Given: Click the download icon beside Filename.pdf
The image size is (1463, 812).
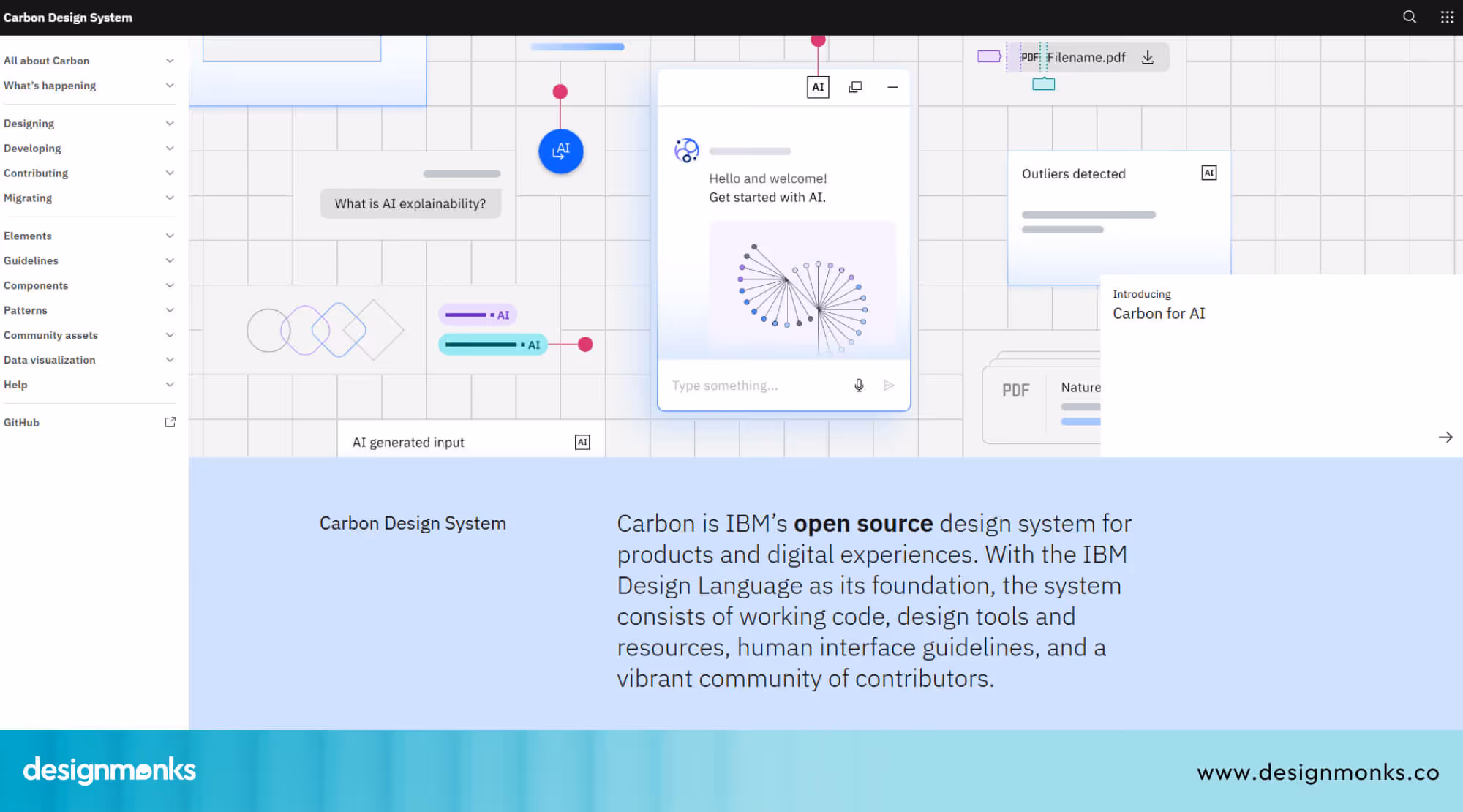Looking at the screenshot, I should click(x=1148, y=56).
